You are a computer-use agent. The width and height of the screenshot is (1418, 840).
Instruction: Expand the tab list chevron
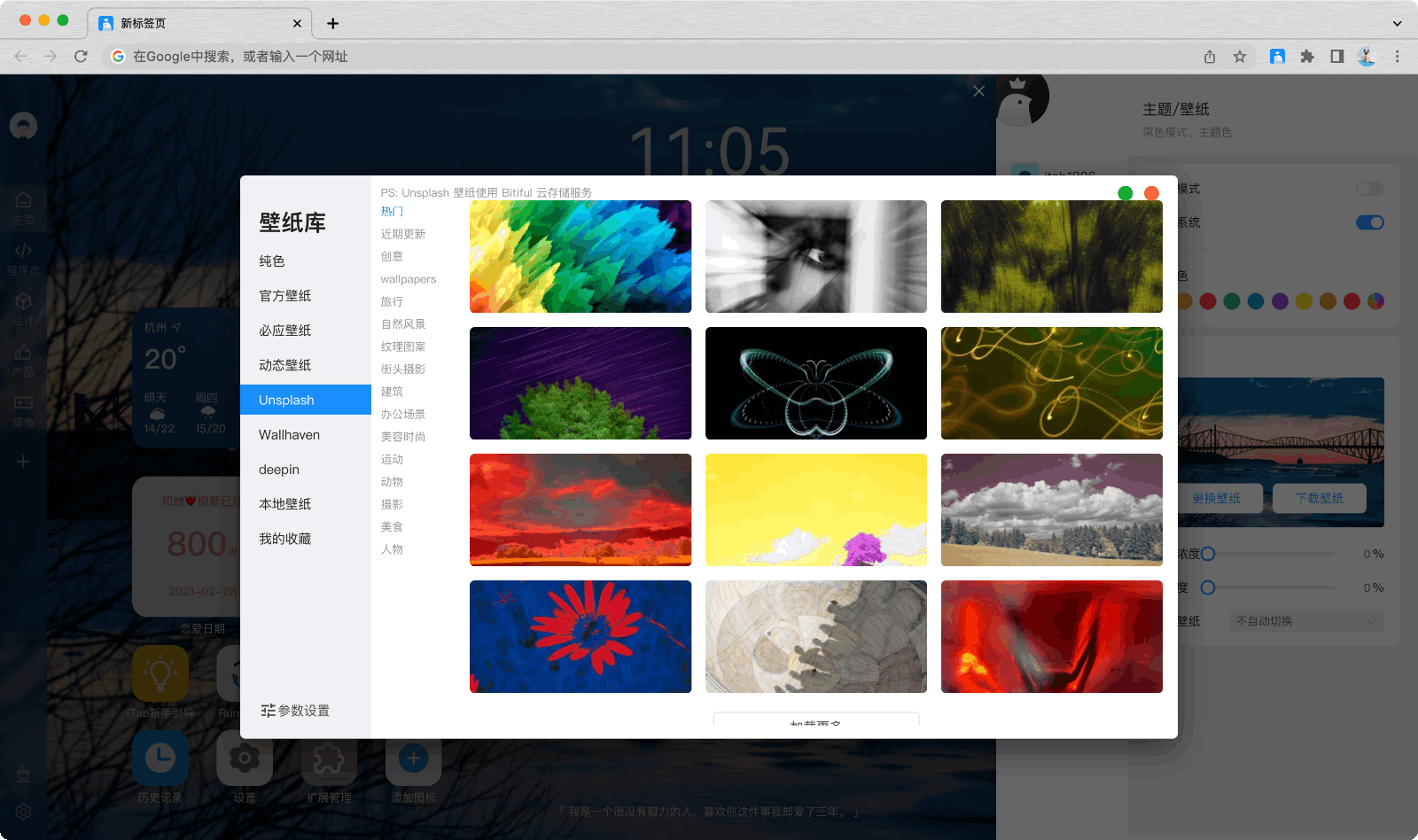[1397, 23]
